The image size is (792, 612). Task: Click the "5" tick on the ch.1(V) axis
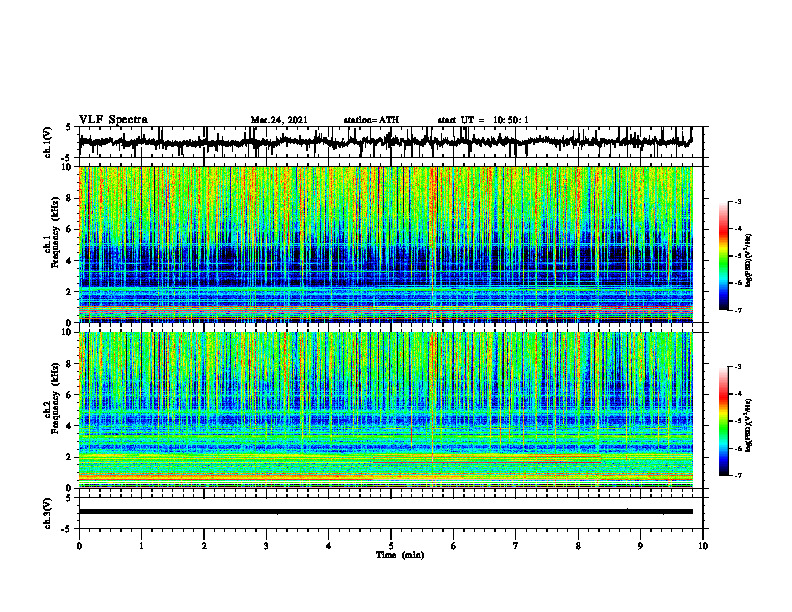68,127
